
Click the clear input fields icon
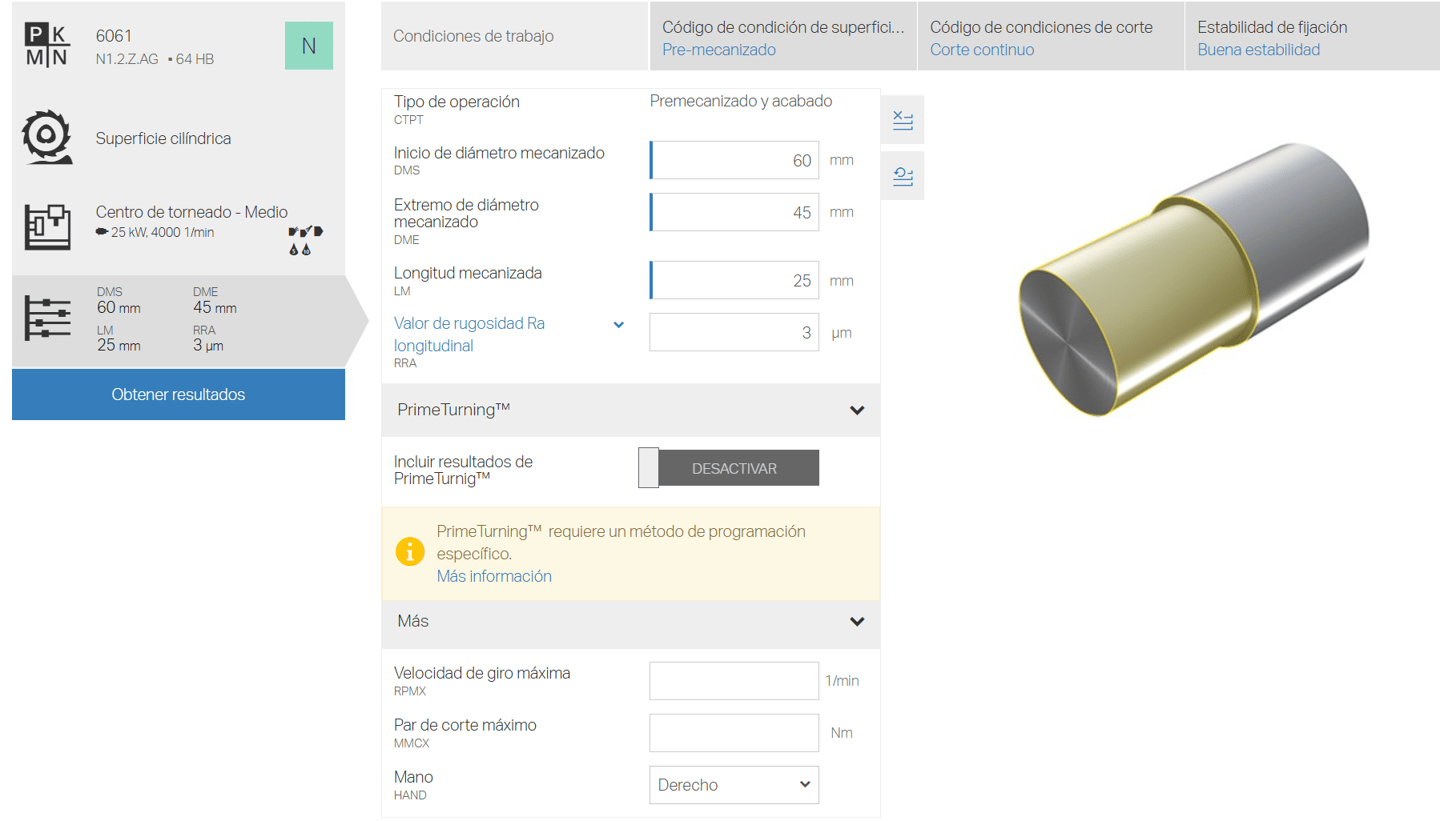coord(903,120)
